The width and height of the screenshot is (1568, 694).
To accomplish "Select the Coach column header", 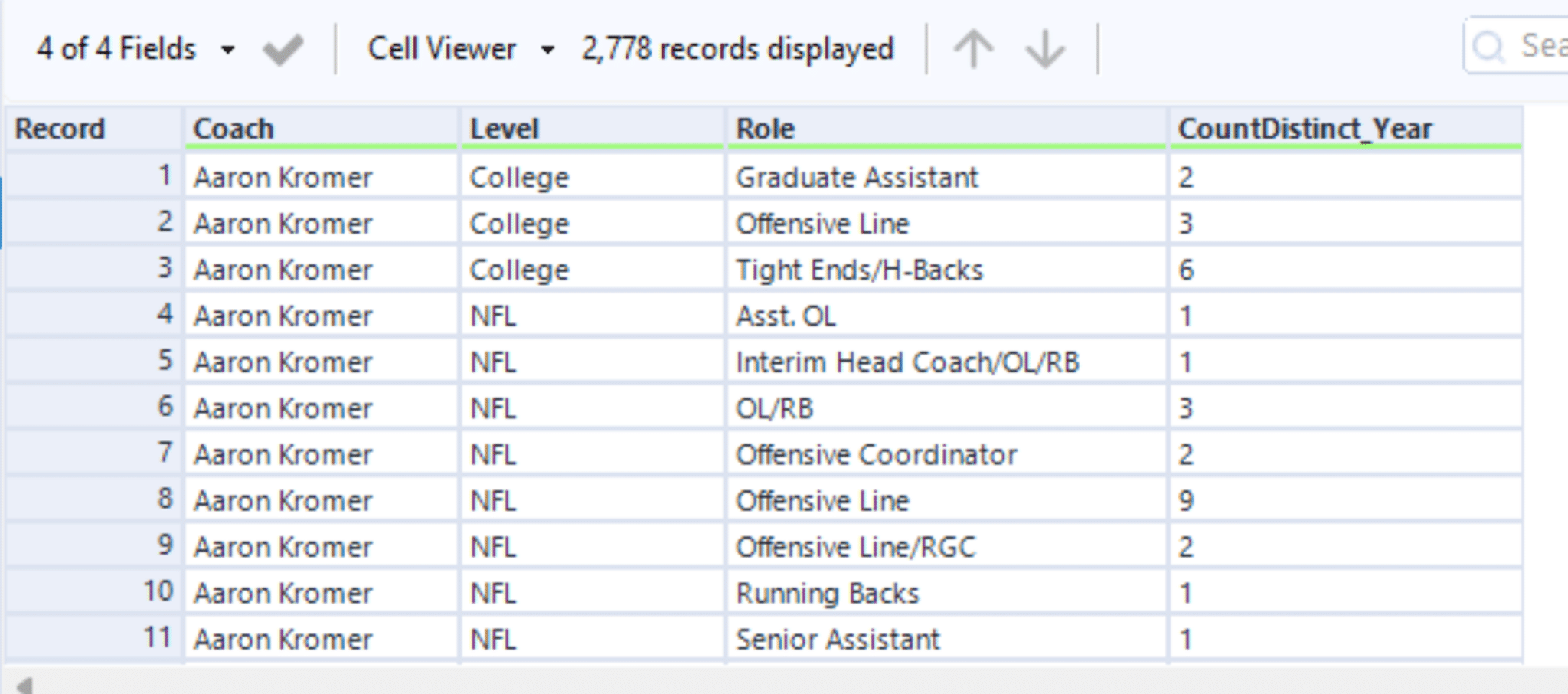I will point(234,129).
